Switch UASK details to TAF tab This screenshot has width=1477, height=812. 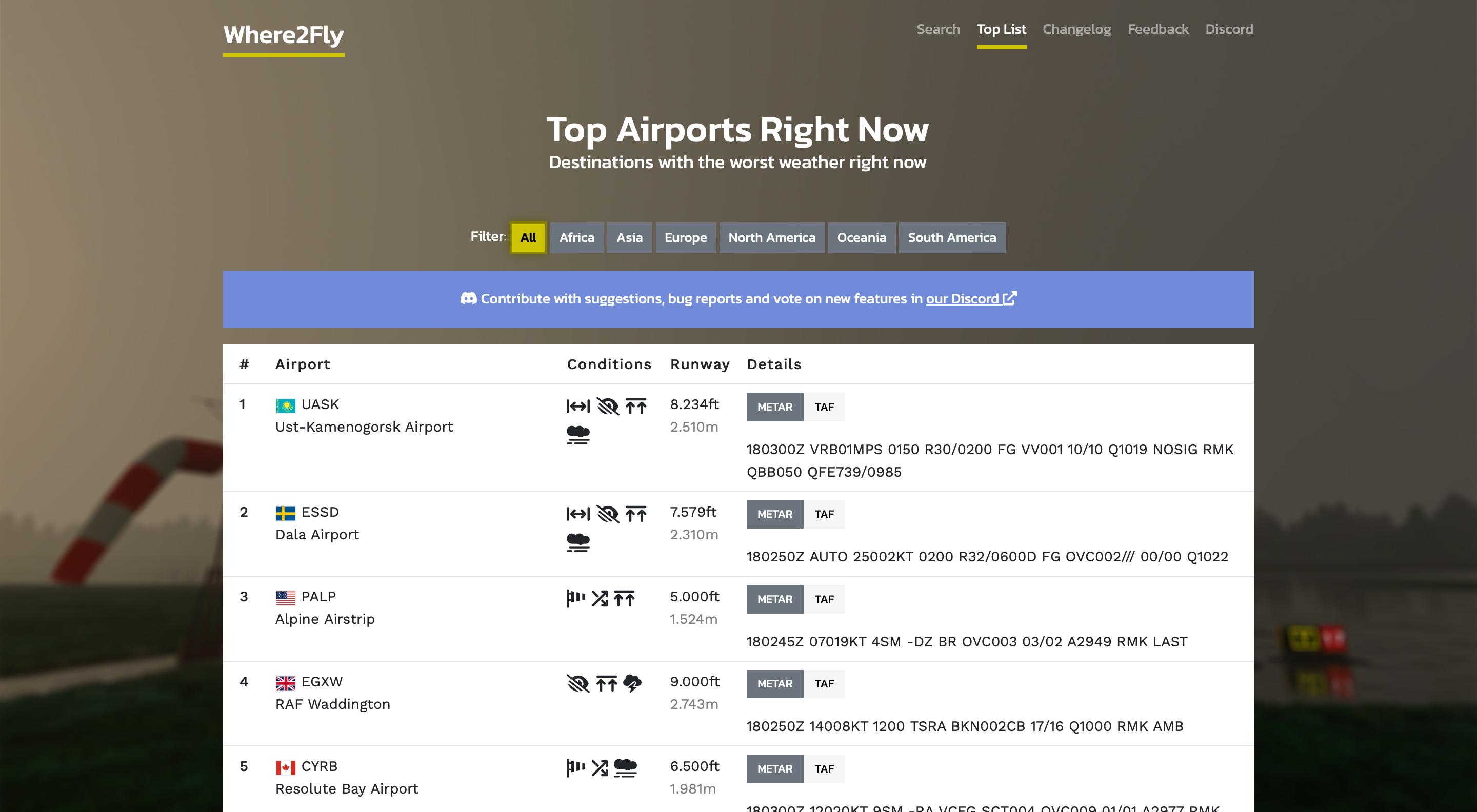[824, 407]
